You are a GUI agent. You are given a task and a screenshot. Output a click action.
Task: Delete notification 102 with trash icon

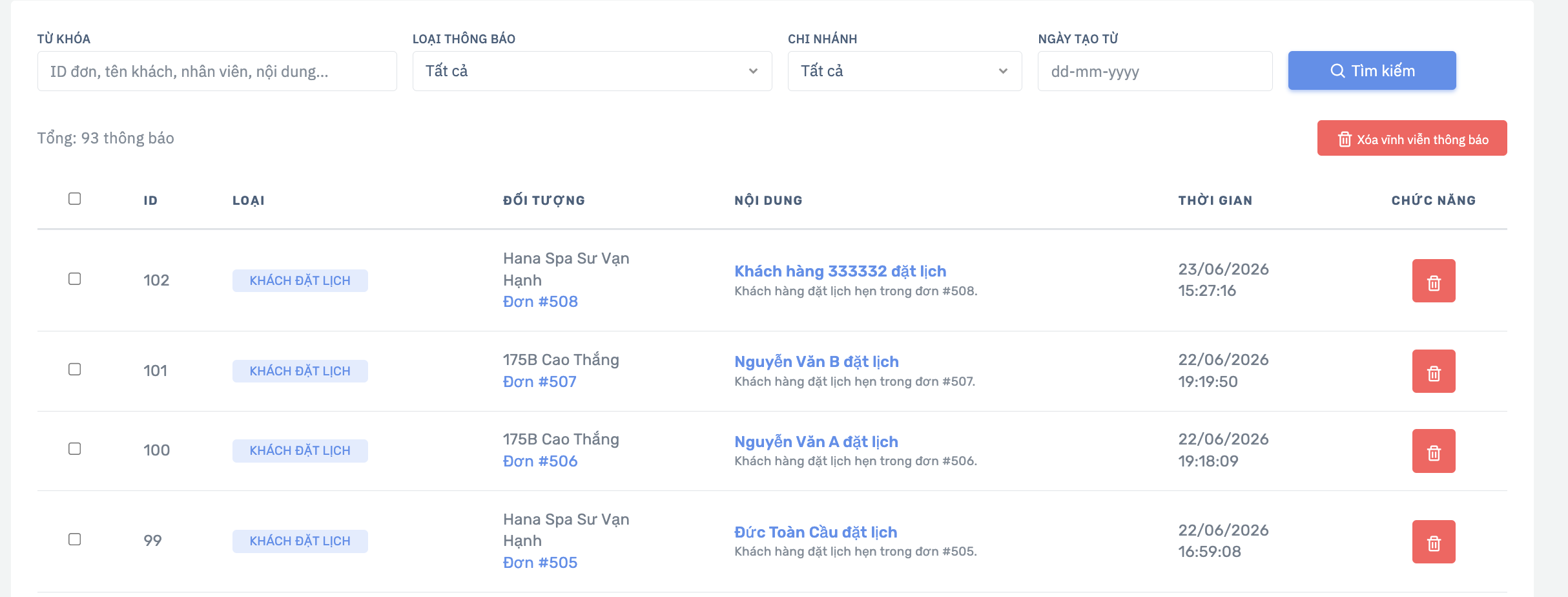1434,280
